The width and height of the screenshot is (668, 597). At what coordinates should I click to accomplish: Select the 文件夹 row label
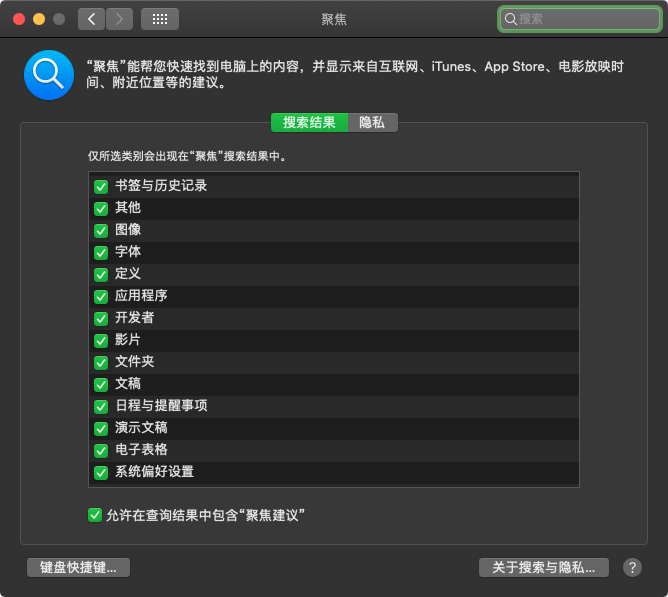135,361
